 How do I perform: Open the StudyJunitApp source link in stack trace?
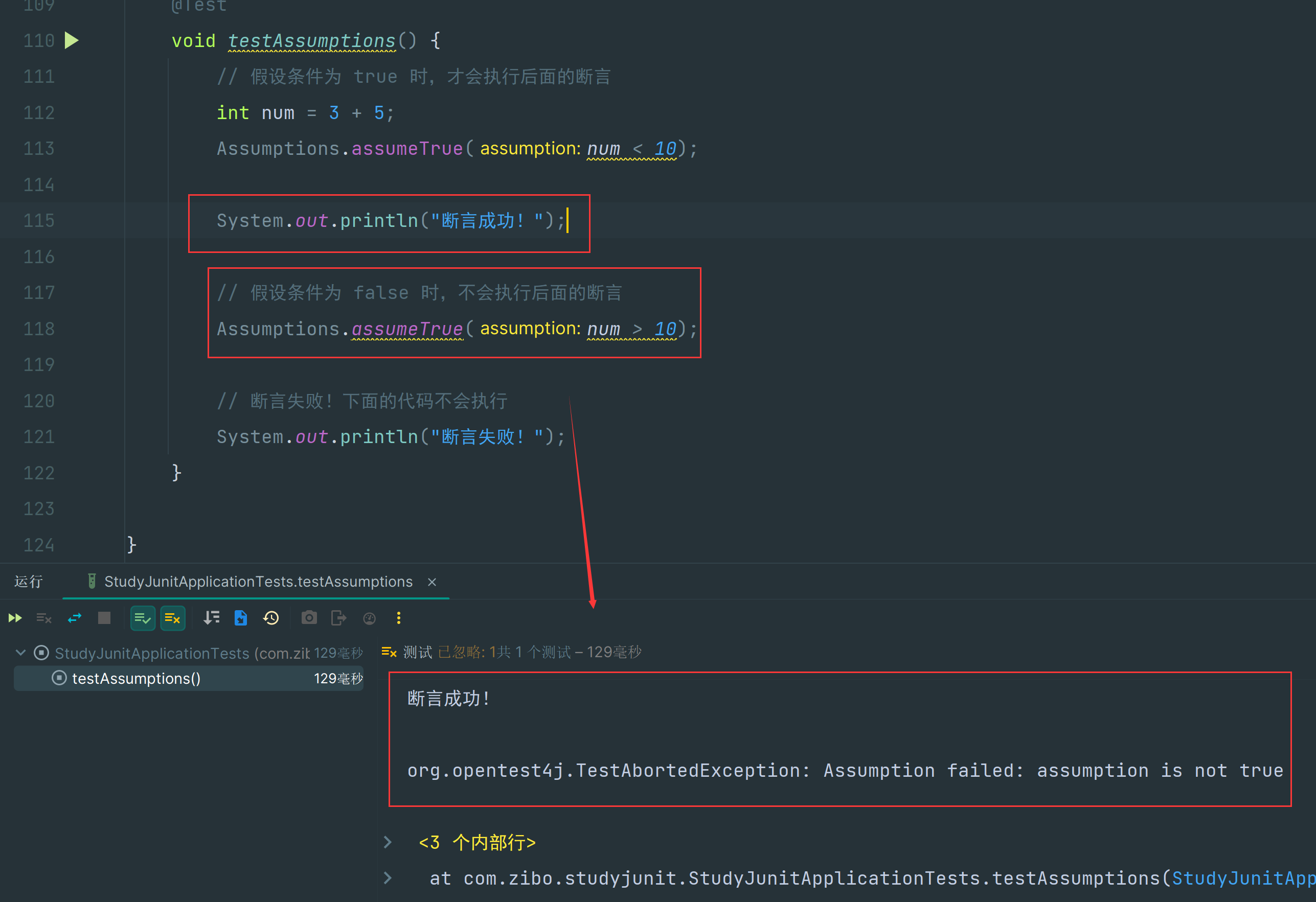(1243, 878)
